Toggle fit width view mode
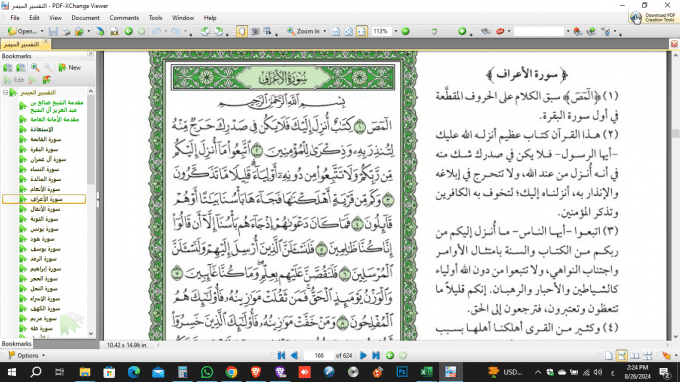Viewport: 680px width, 382px height. point(362,31)
